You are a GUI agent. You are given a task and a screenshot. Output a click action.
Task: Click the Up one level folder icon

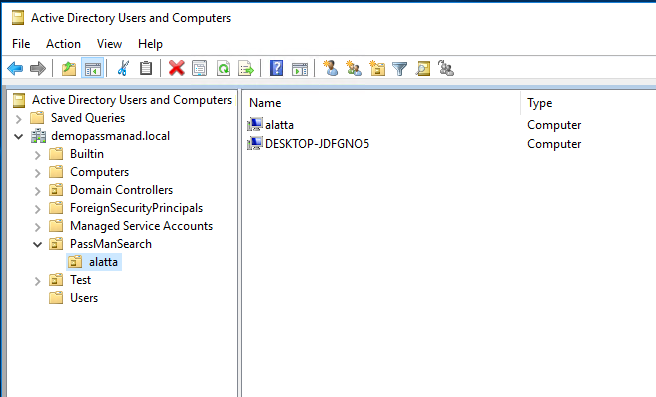[69, 68]
